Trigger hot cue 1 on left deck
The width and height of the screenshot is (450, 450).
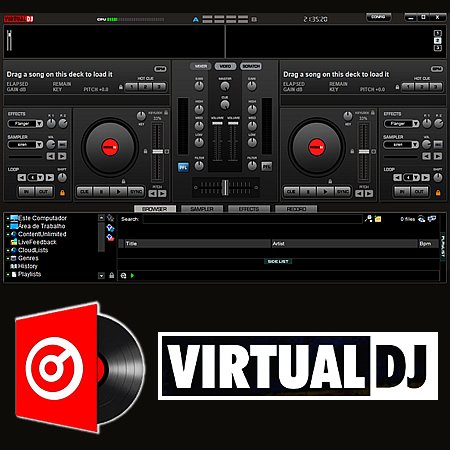tap(132, 87)
